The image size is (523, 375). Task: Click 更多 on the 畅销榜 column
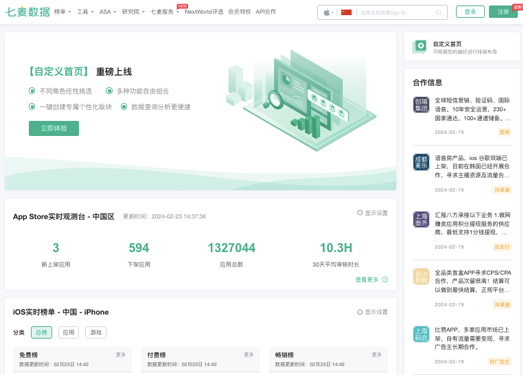[x=377, y=355]
